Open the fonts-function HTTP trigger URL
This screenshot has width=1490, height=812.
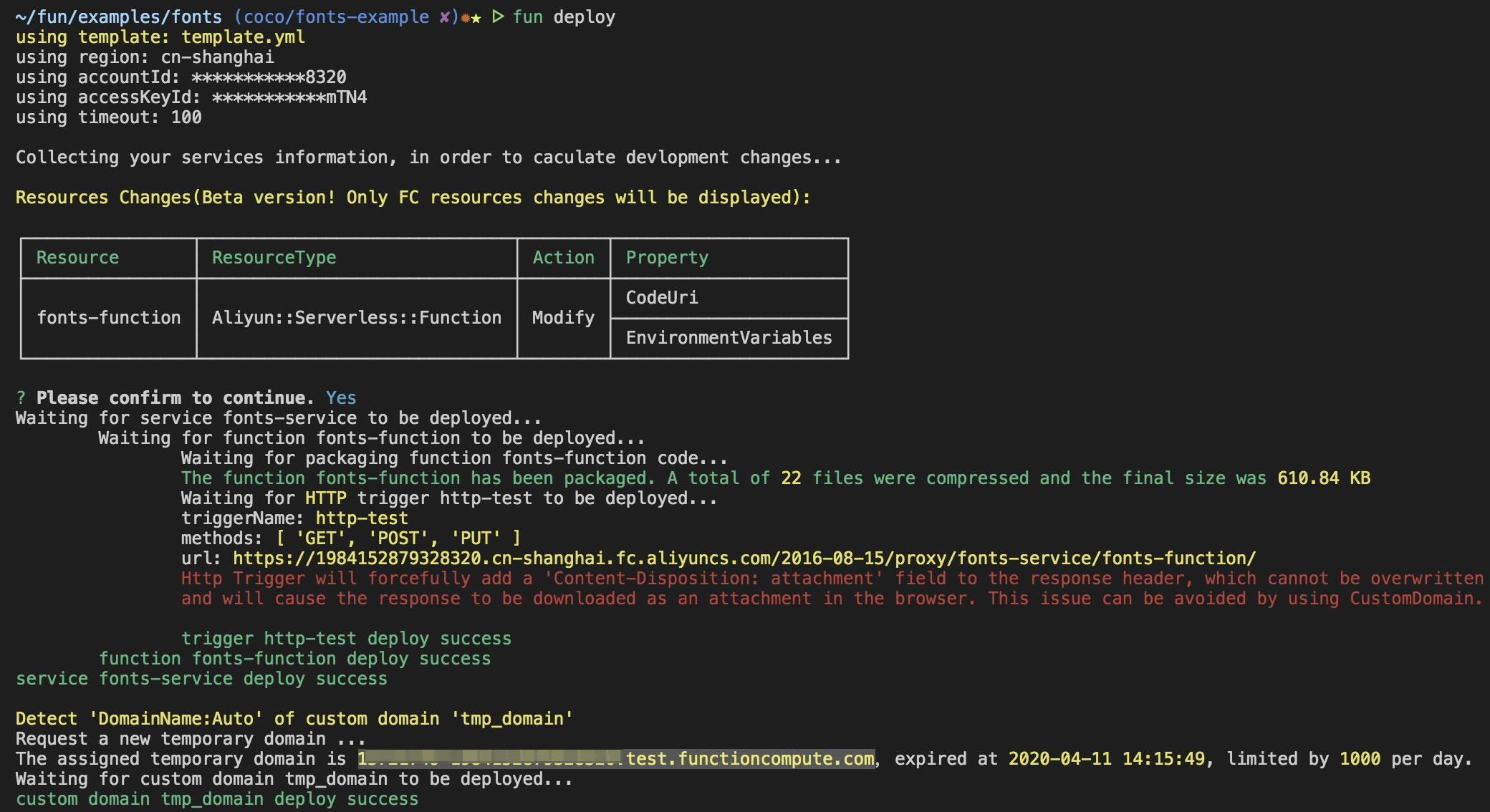[x=744, y=559]
